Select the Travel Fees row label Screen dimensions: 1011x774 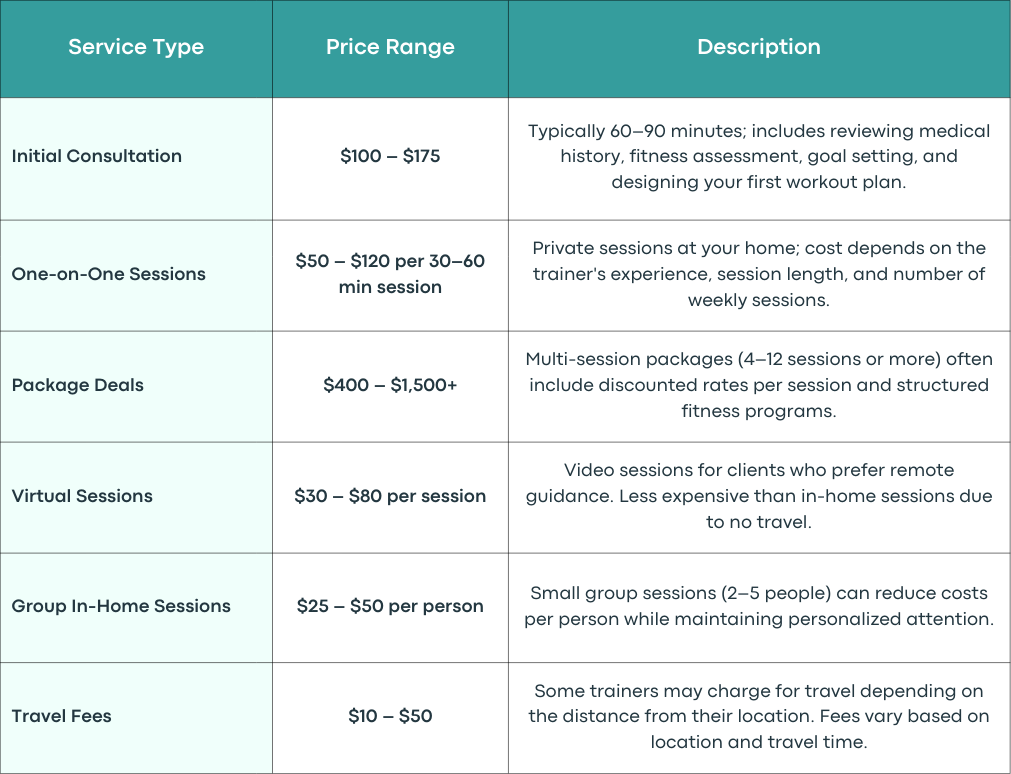point(61,716)
